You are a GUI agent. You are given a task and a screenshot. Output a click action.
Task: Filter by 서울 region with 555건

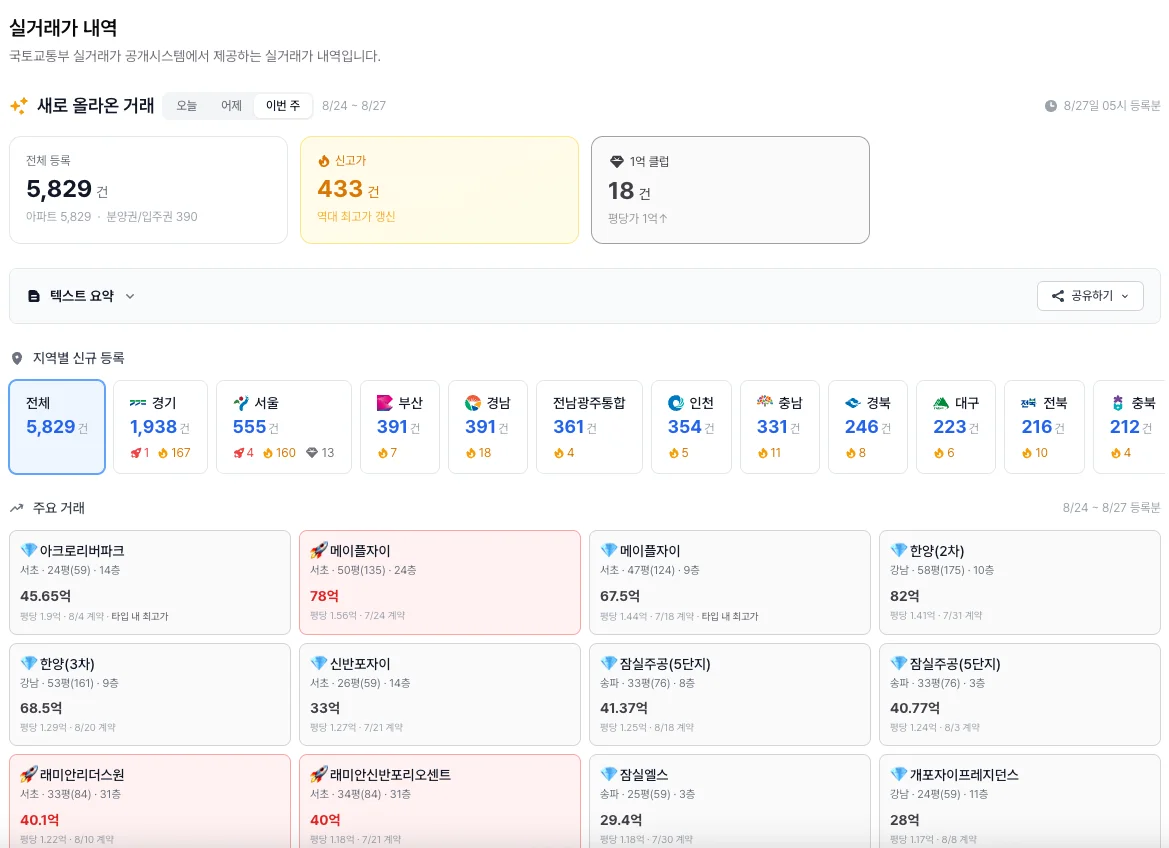[x=283, y=427]
